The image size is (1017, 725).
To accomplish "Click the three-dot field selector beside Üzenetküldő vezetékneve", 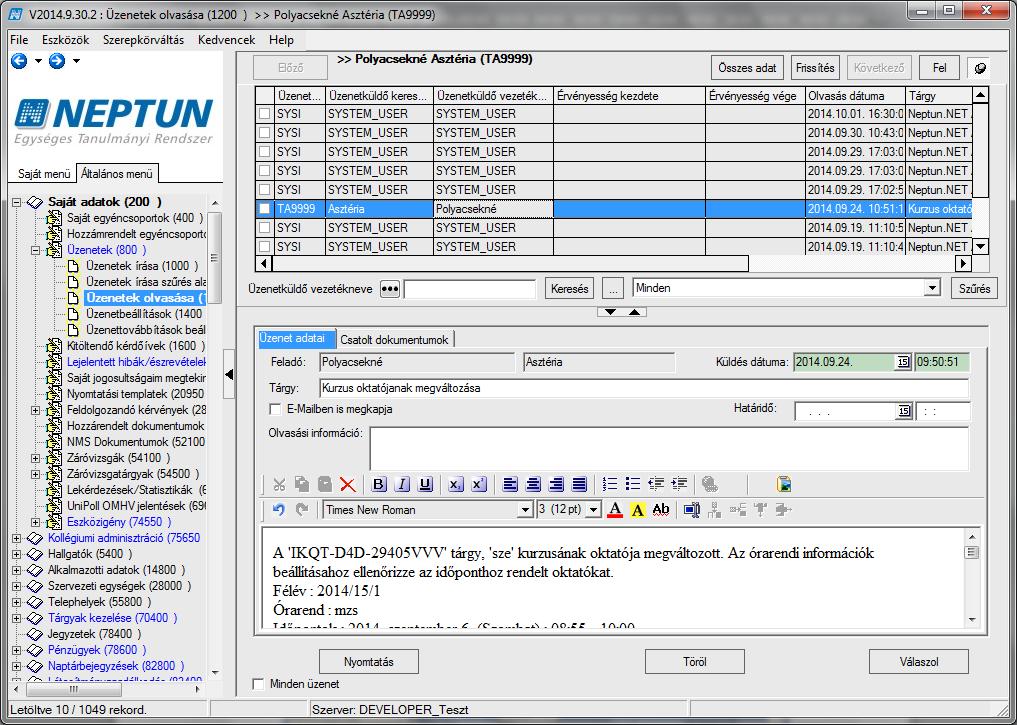I will pyautogui.click(x=390, y=289).
